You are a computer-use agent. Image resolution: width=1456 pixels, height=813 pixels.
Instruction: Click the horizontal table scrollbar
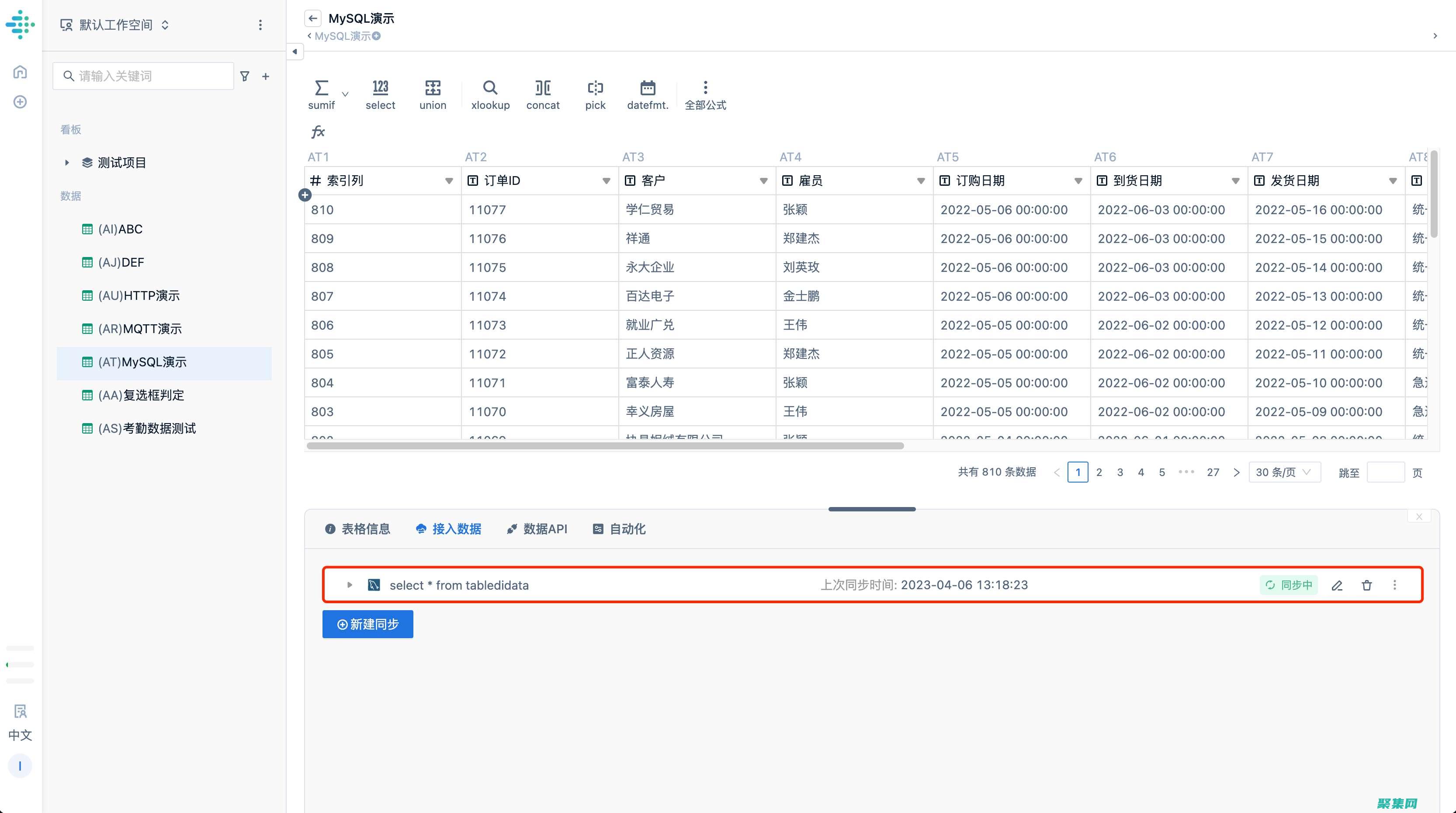click(x=605, y=446)
